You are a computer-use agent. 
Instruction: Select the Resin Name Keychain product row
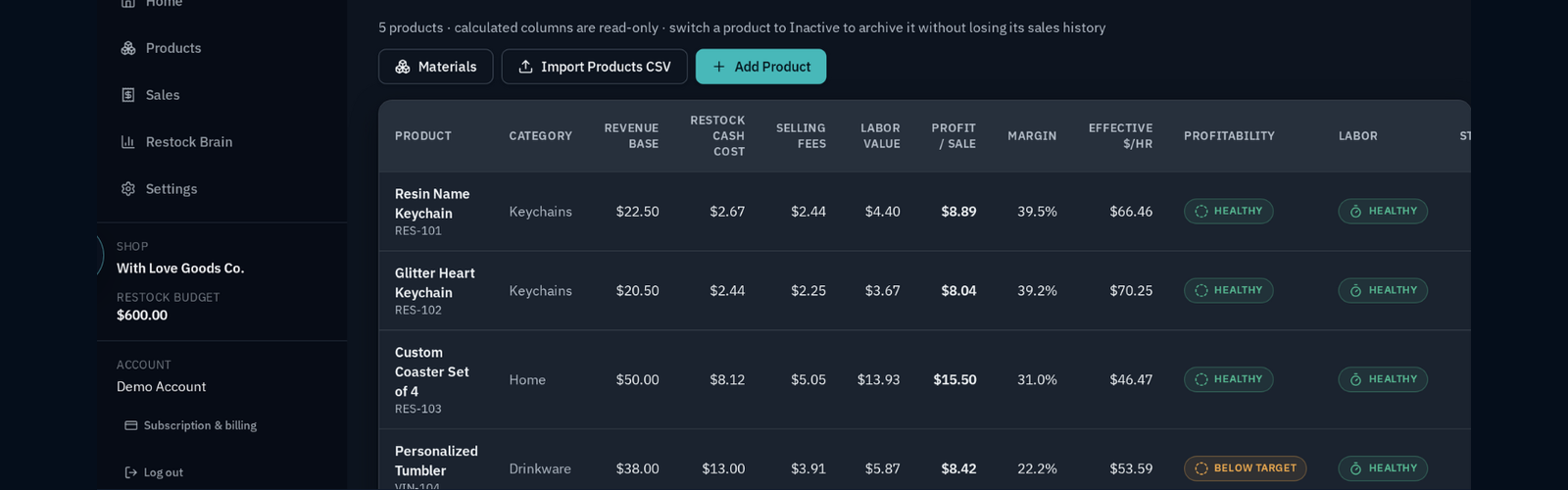(924, 212)
